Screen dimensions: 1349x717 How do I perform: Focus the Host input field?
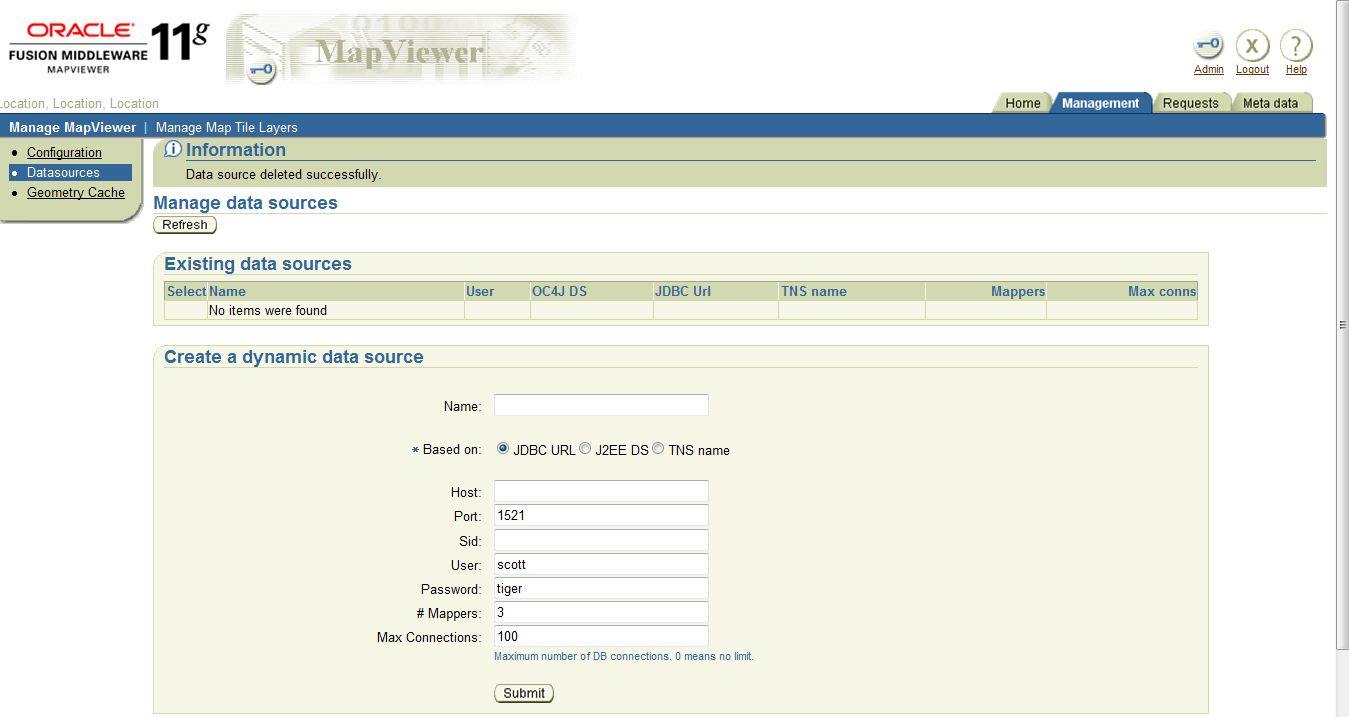point(601,491)
